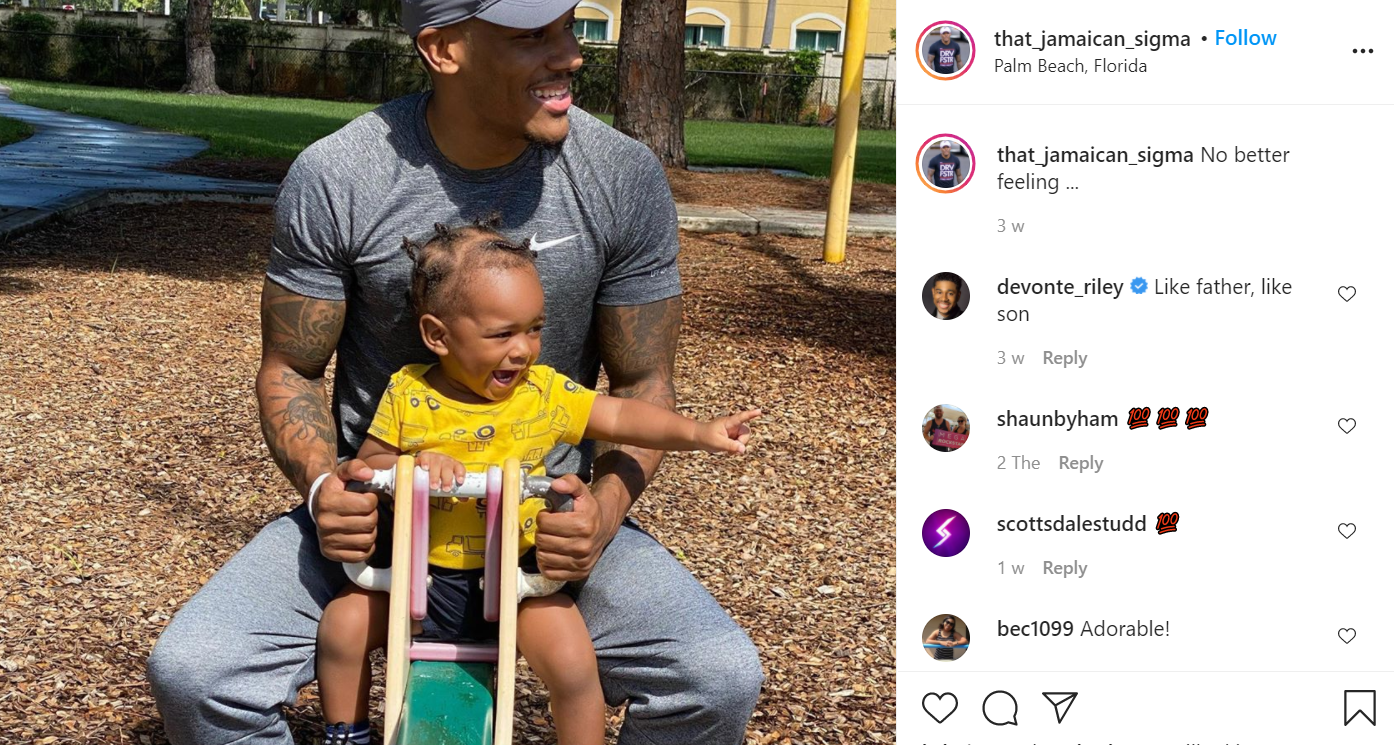This screenshot has width=1394, height=745.
Task: Share post via paper plane icon
Action: click(x=1060, y=708)
